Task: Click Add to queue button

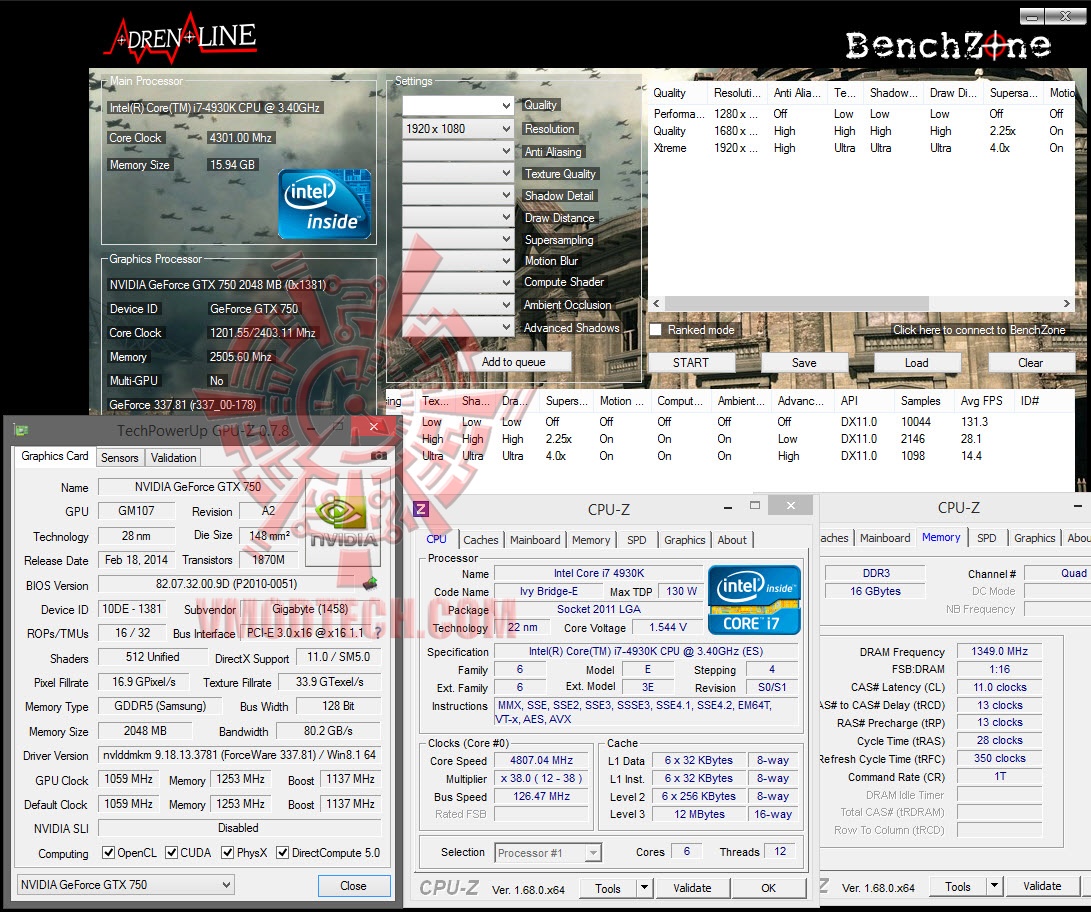Action: pos(513,362)
